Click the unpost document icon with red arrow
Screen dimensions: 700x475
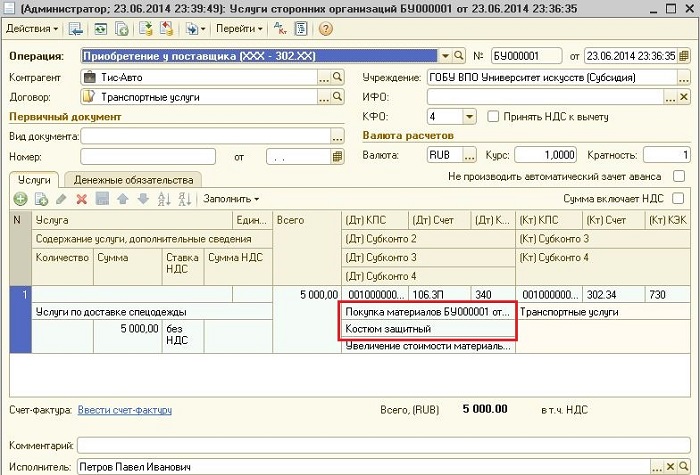[167, 29]
